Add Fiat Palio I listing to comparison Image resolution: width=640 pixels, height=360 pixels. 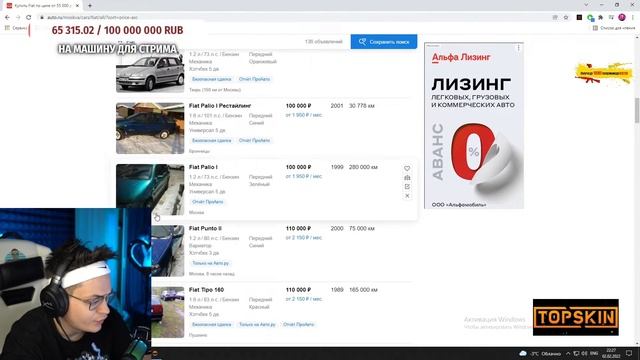[407, 178]
